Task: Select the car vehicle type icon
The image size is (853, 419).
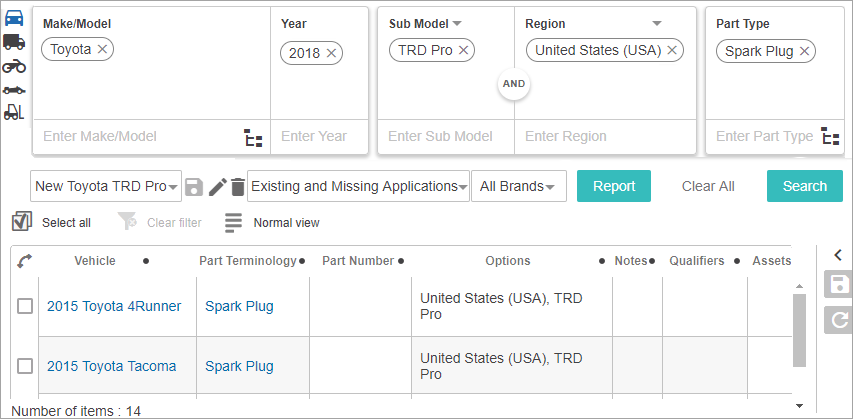Action: click(14, 18)
